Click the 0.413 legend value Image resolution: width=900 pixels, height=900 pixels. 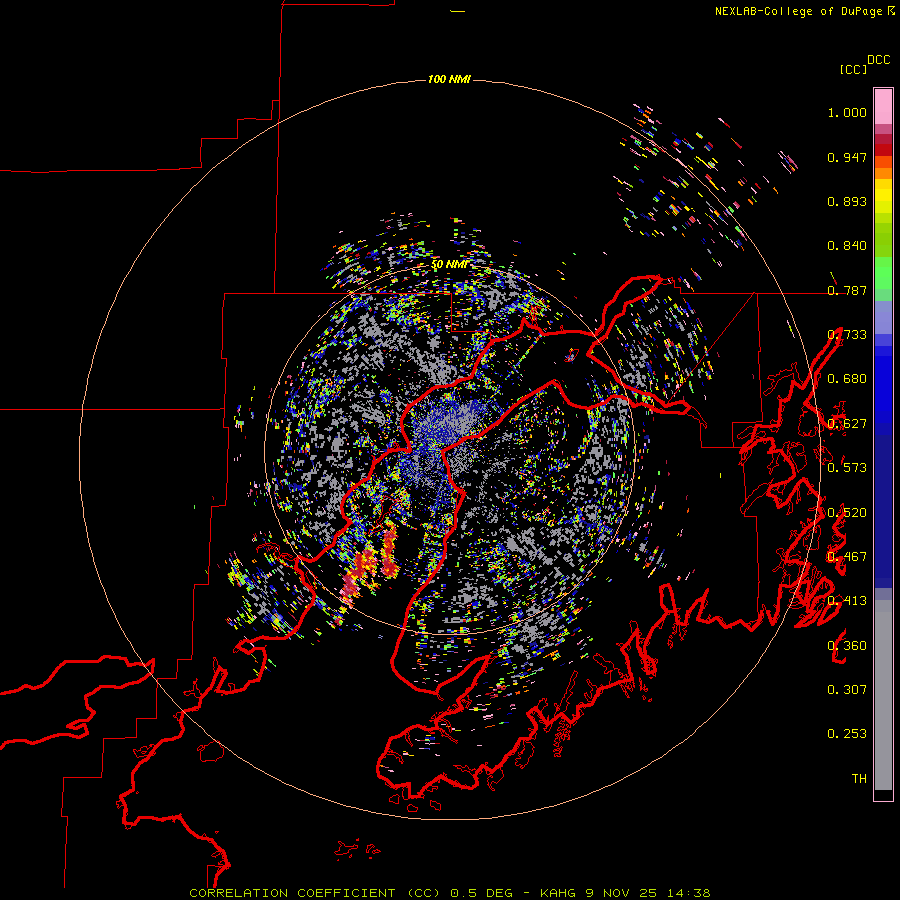(847, 601)
